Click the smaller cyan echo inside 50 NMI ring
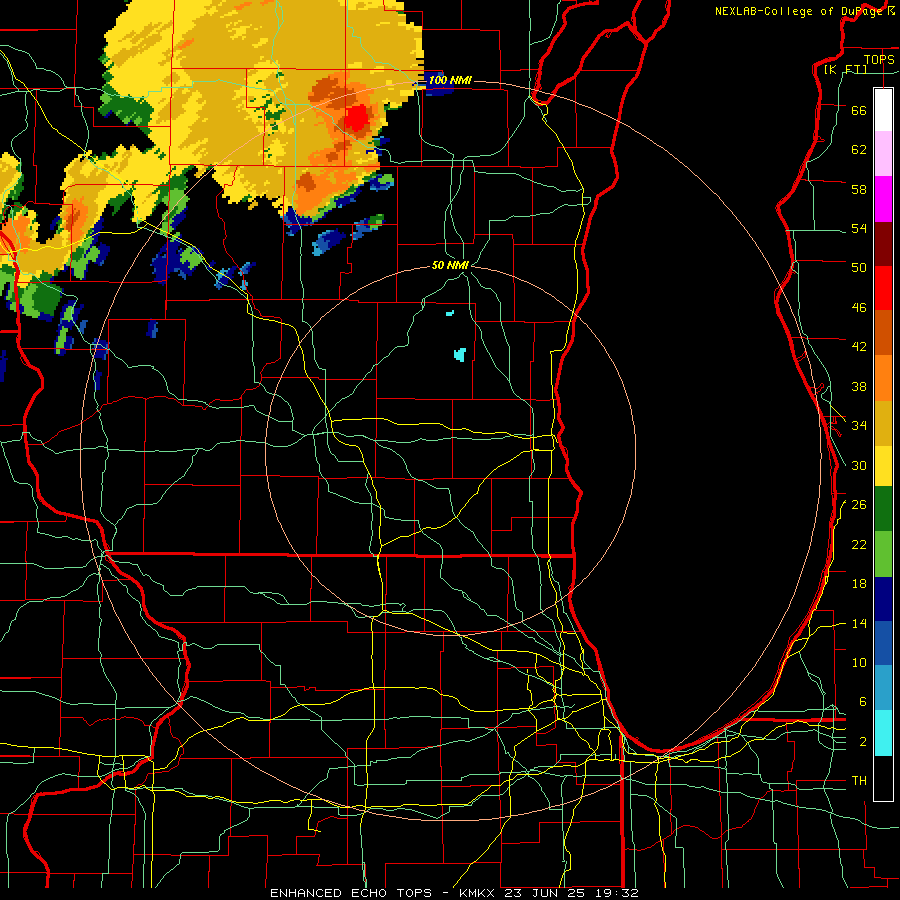Screen dimensions: 900x900 450,313
